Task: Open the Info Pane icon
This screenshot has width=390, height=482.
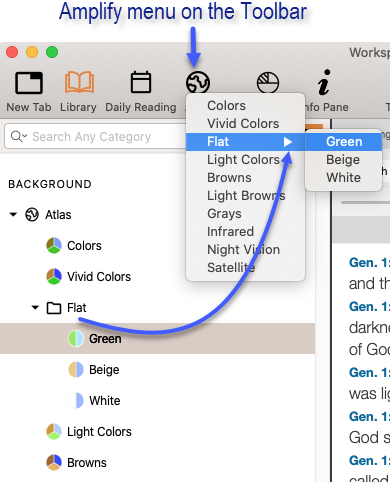Action: pos(324,82)
